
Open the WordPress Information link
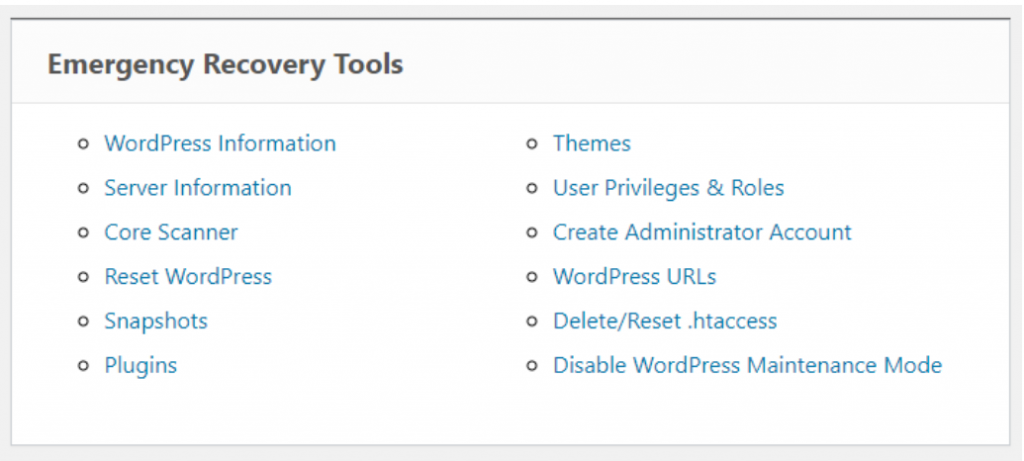click(x=220, y=144)
